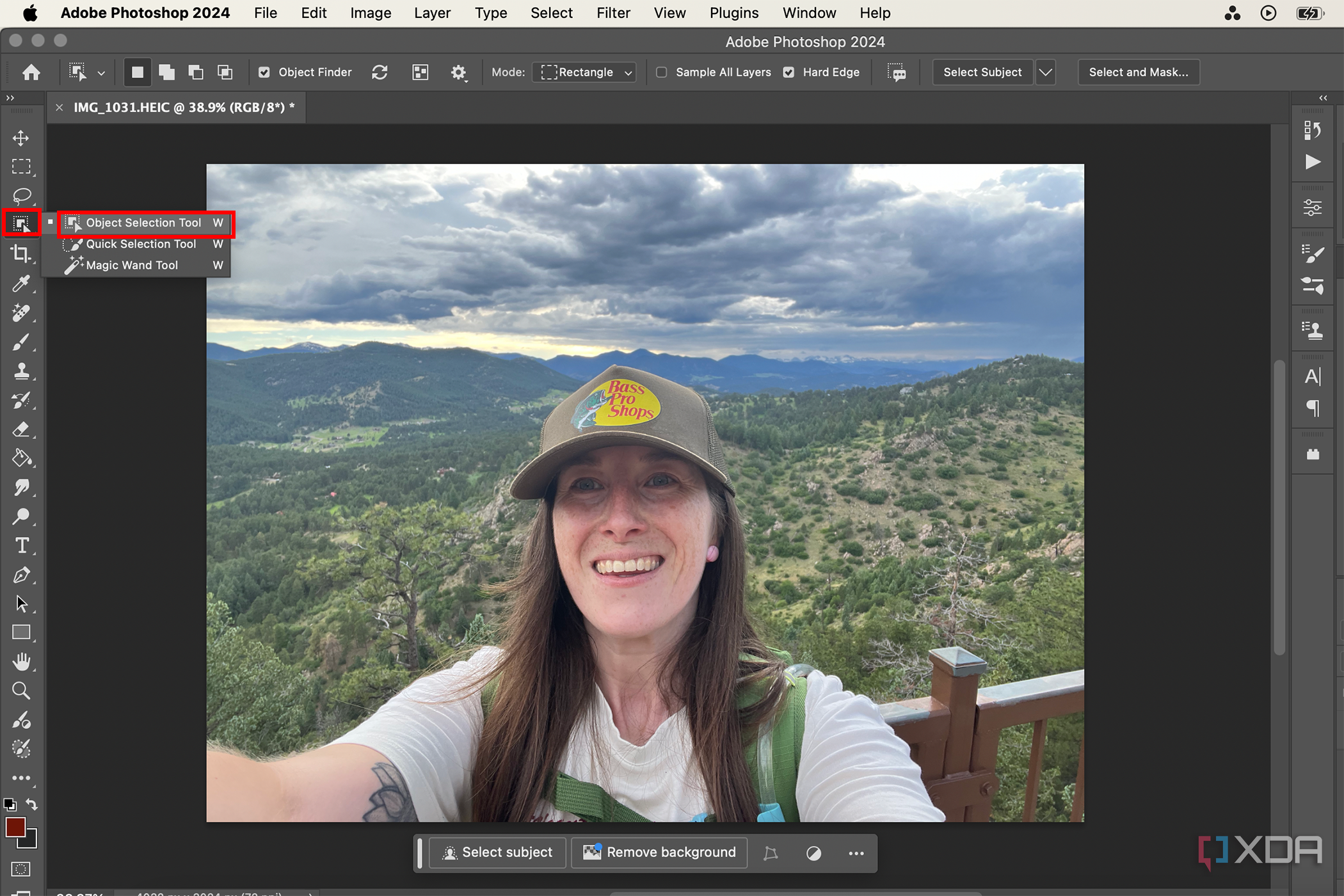Toggle the Object Finder checkbox
The width and height of the screenshot is (1344, 896).
coord(264,72)
